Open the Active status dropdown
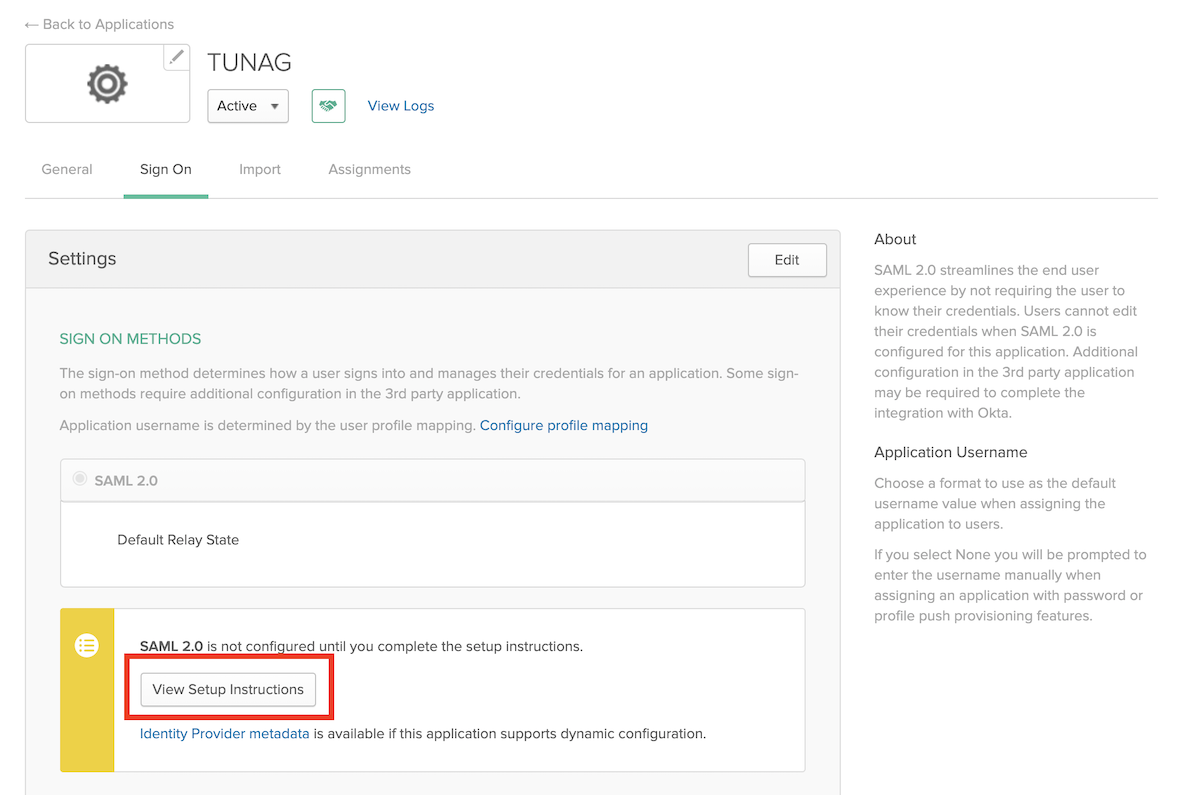The image size is (1200, 795). (248, 106)
